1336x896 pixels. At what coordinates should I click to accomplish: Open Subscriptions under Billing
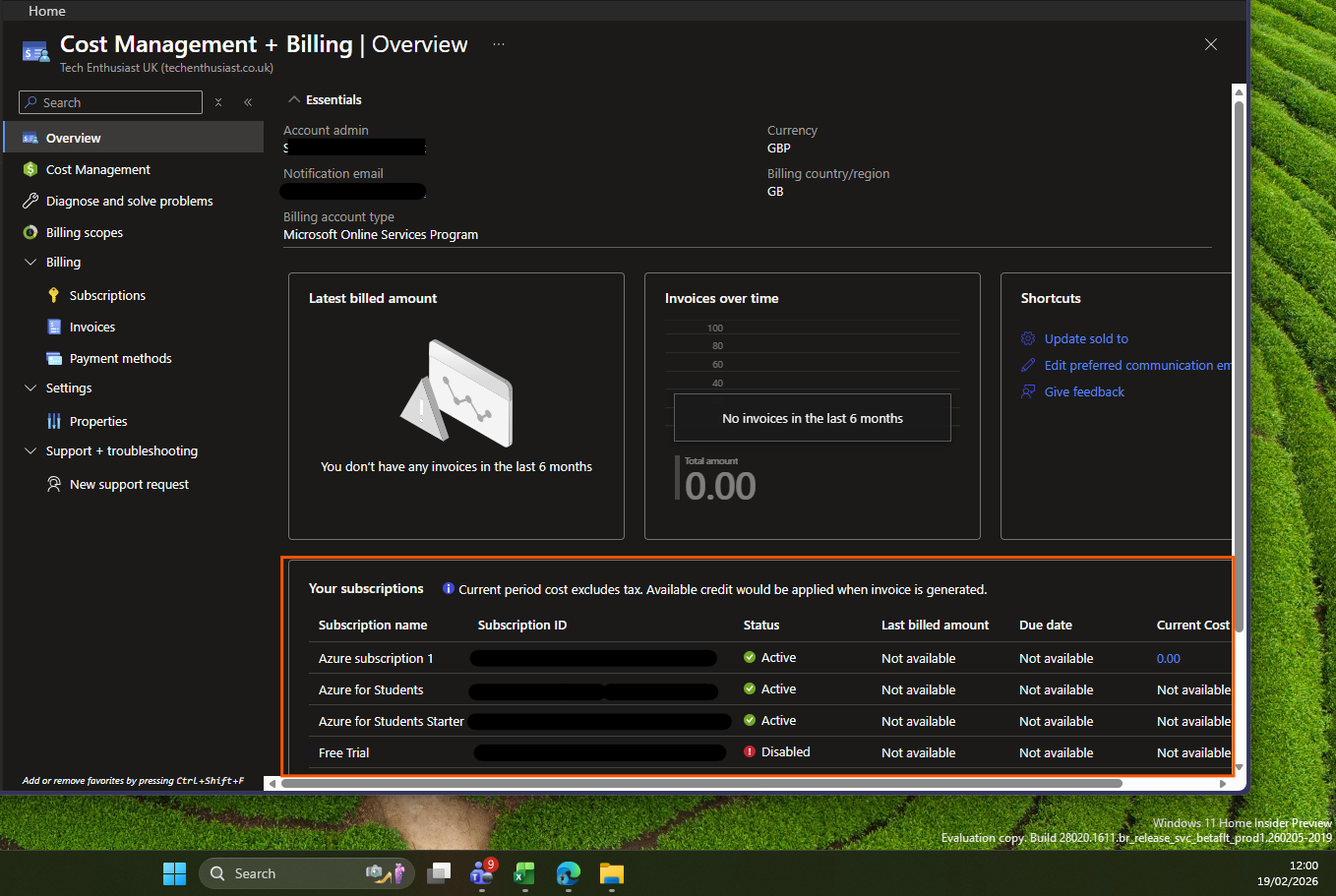[107, 295]
